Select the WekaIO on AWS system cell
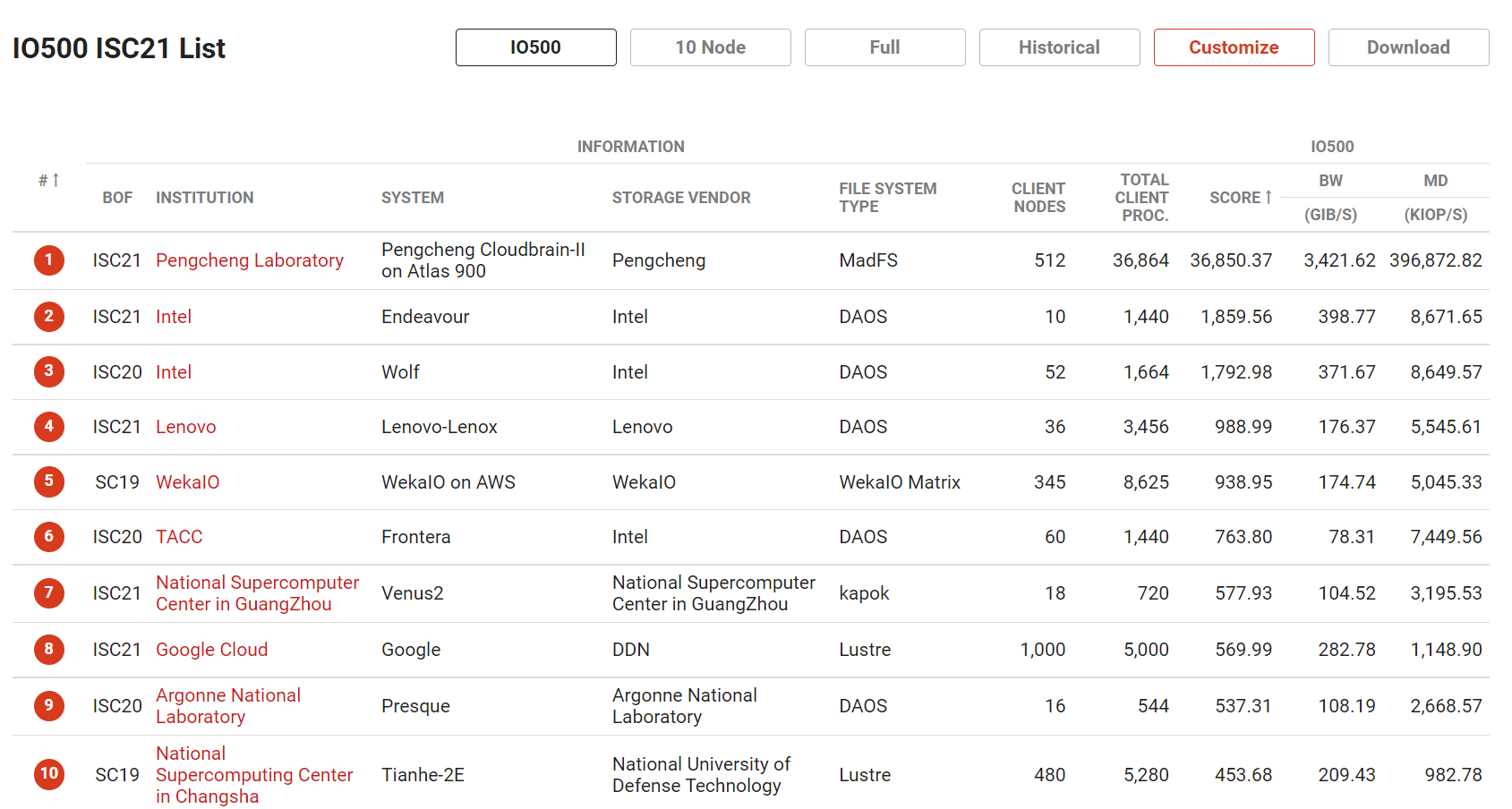This screenshot has width=1512, height=809. click(x=448, y=482)
